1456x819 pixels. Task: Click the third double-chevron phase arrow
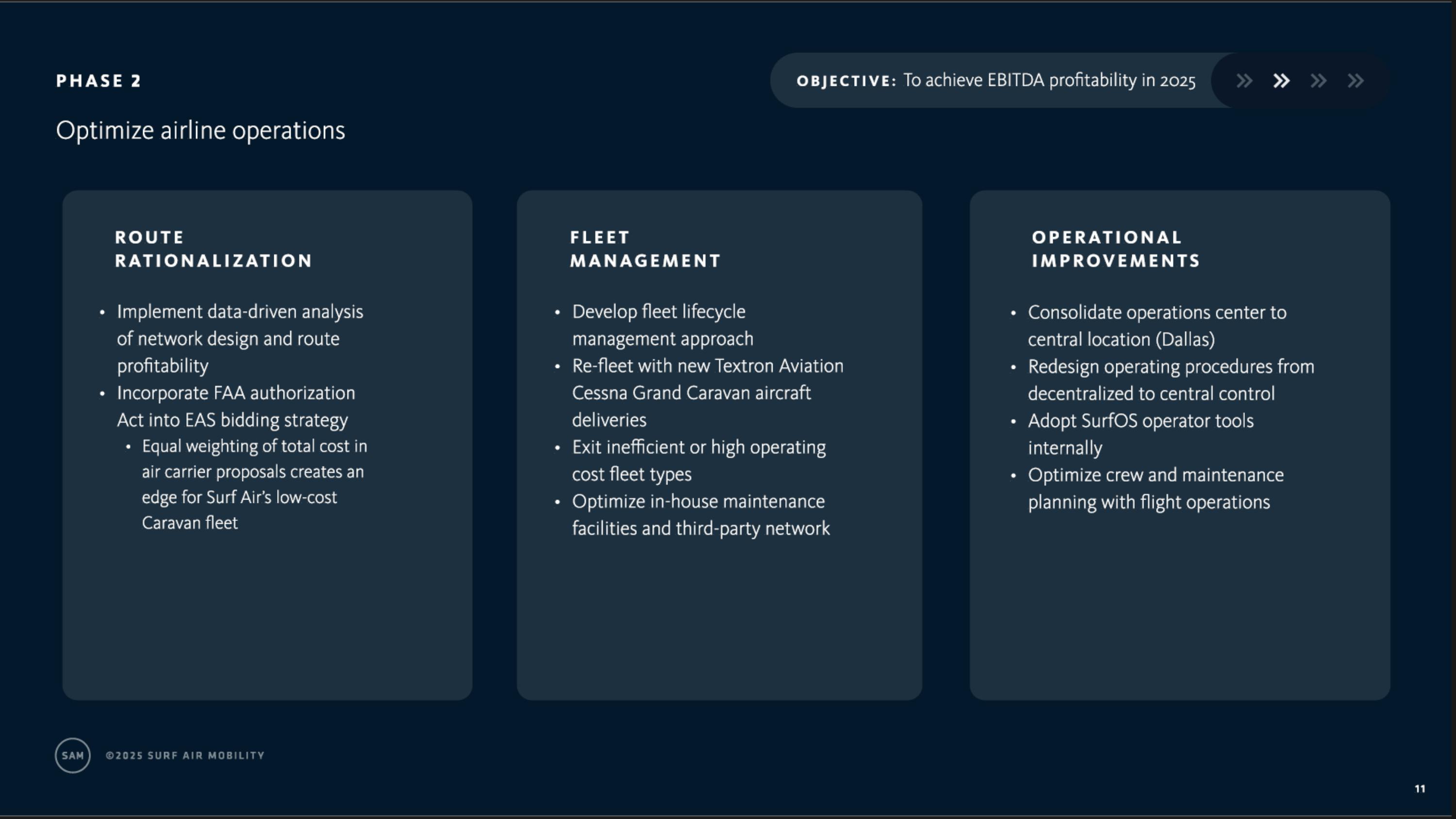point(1318,81)
